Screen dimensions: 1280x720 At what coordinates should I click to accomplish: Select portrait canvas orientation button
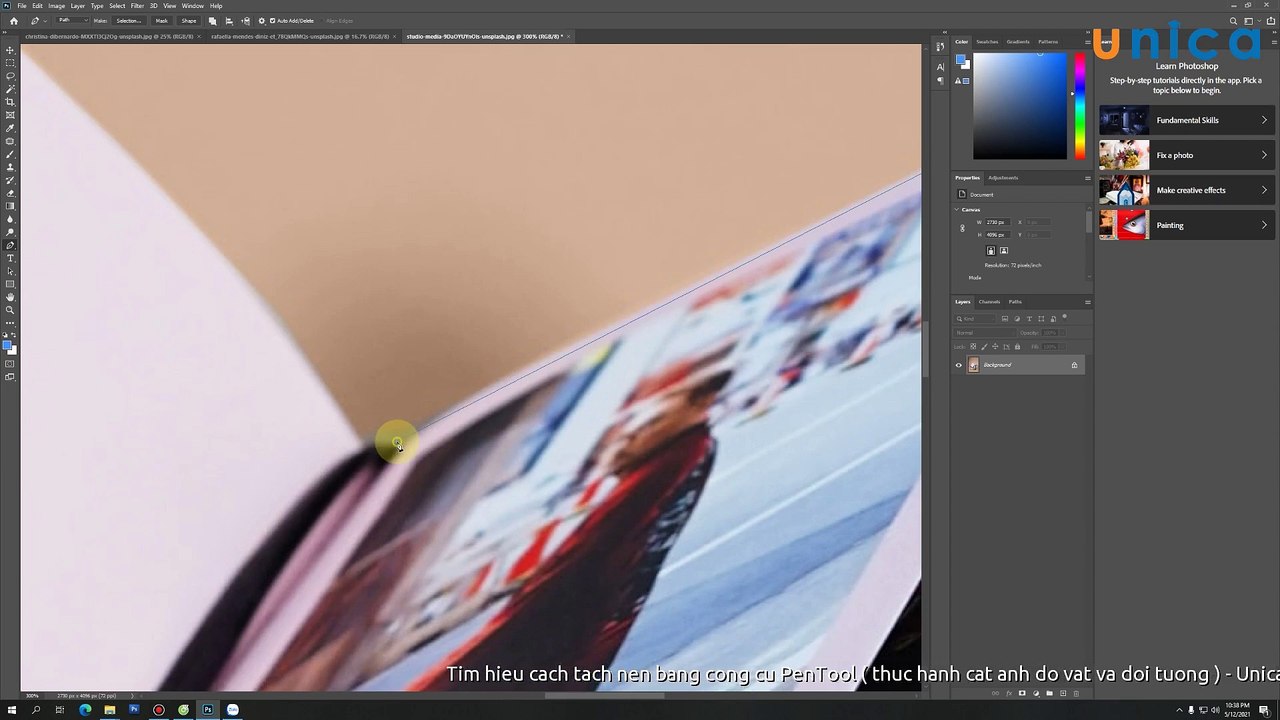pos(991,250)
